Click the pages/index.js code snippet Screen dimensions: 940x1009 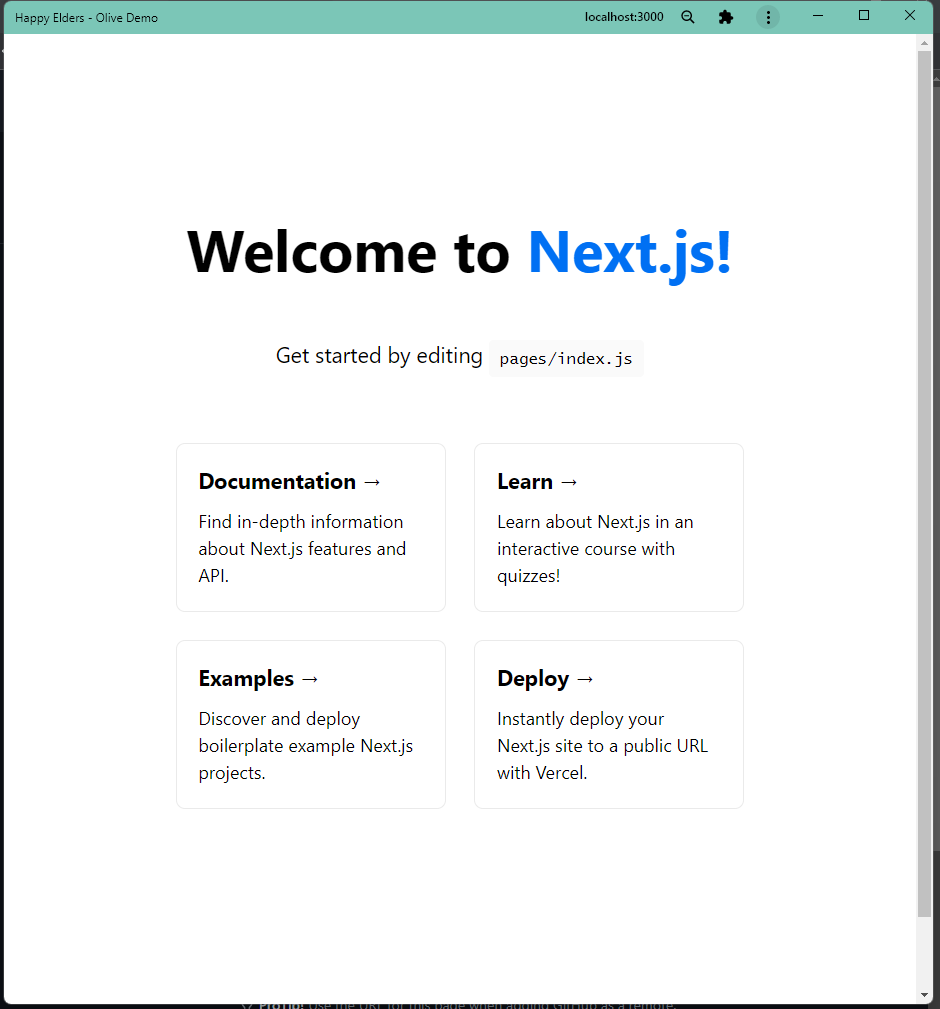[x=566, y=358]
